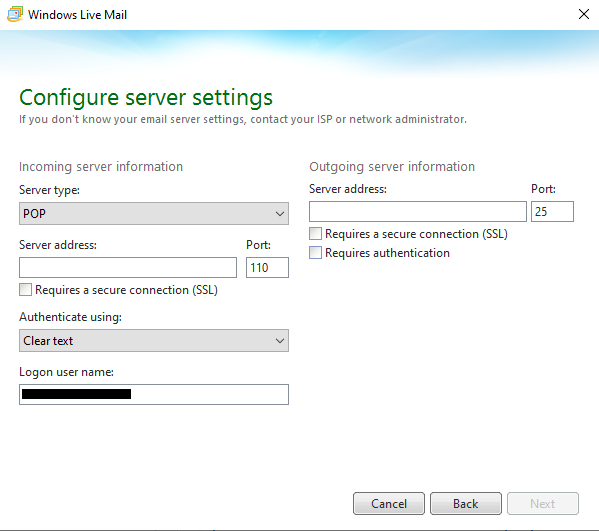Click the Outgoing server information label
This screenshot has height=531, width=599.
(x=392, y=167)
